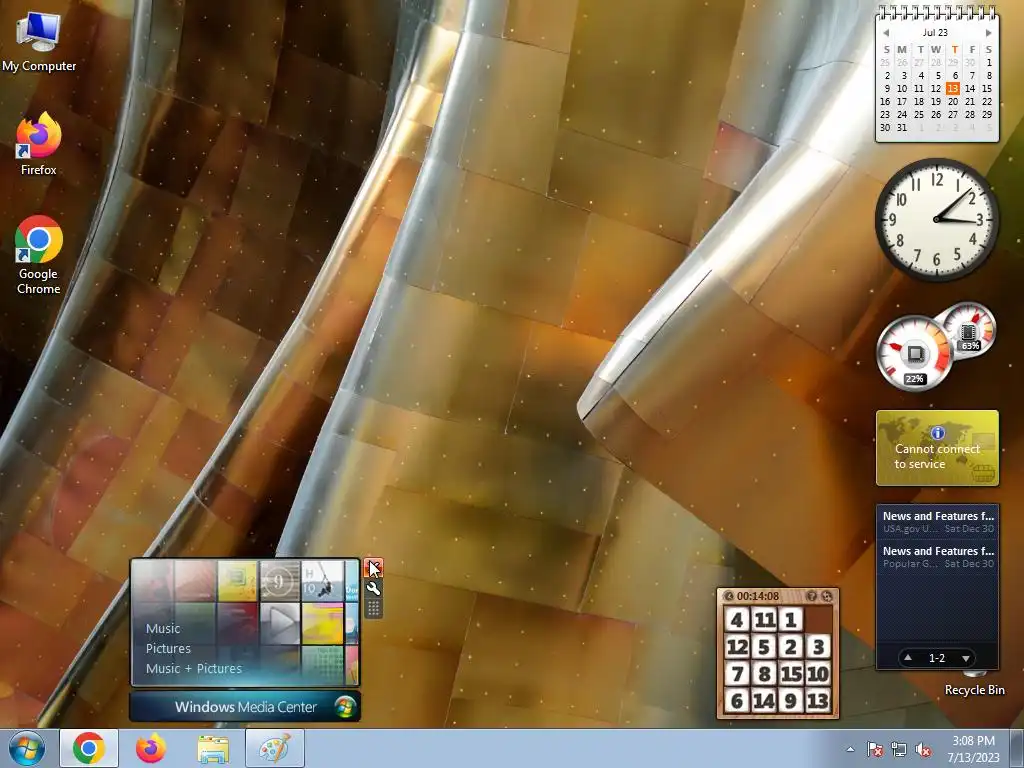
Task: Click the muted volume tray icon
Action: point(923,749)
